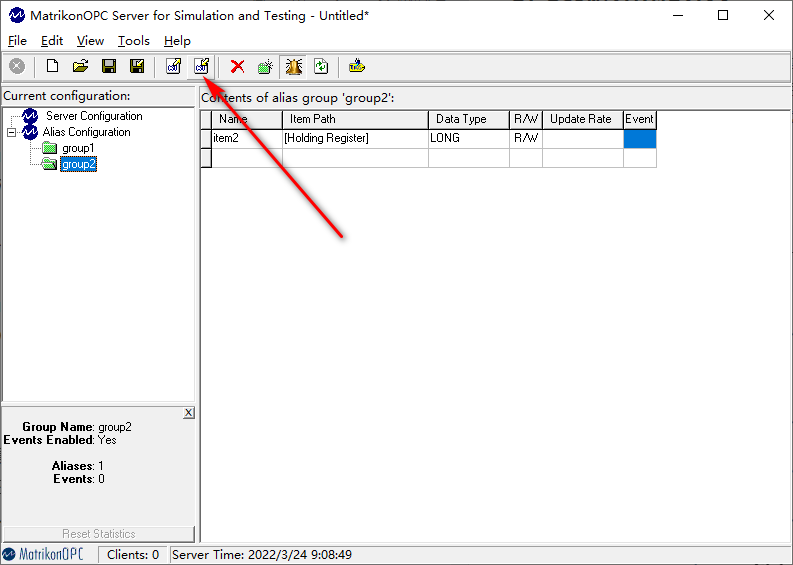Open the Help menu
This screenshot has width=793, height=565.
(177, 41)
